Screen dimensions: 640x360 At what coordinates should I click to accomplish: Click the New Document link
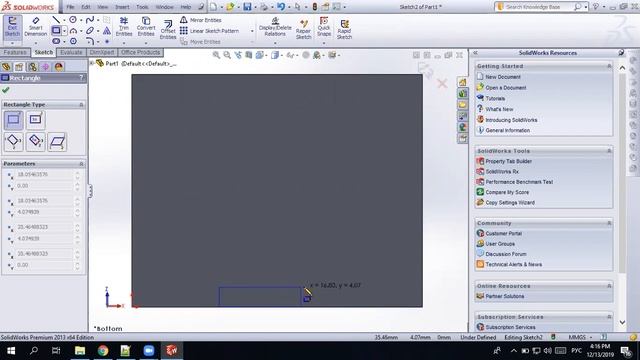(503, 77)
